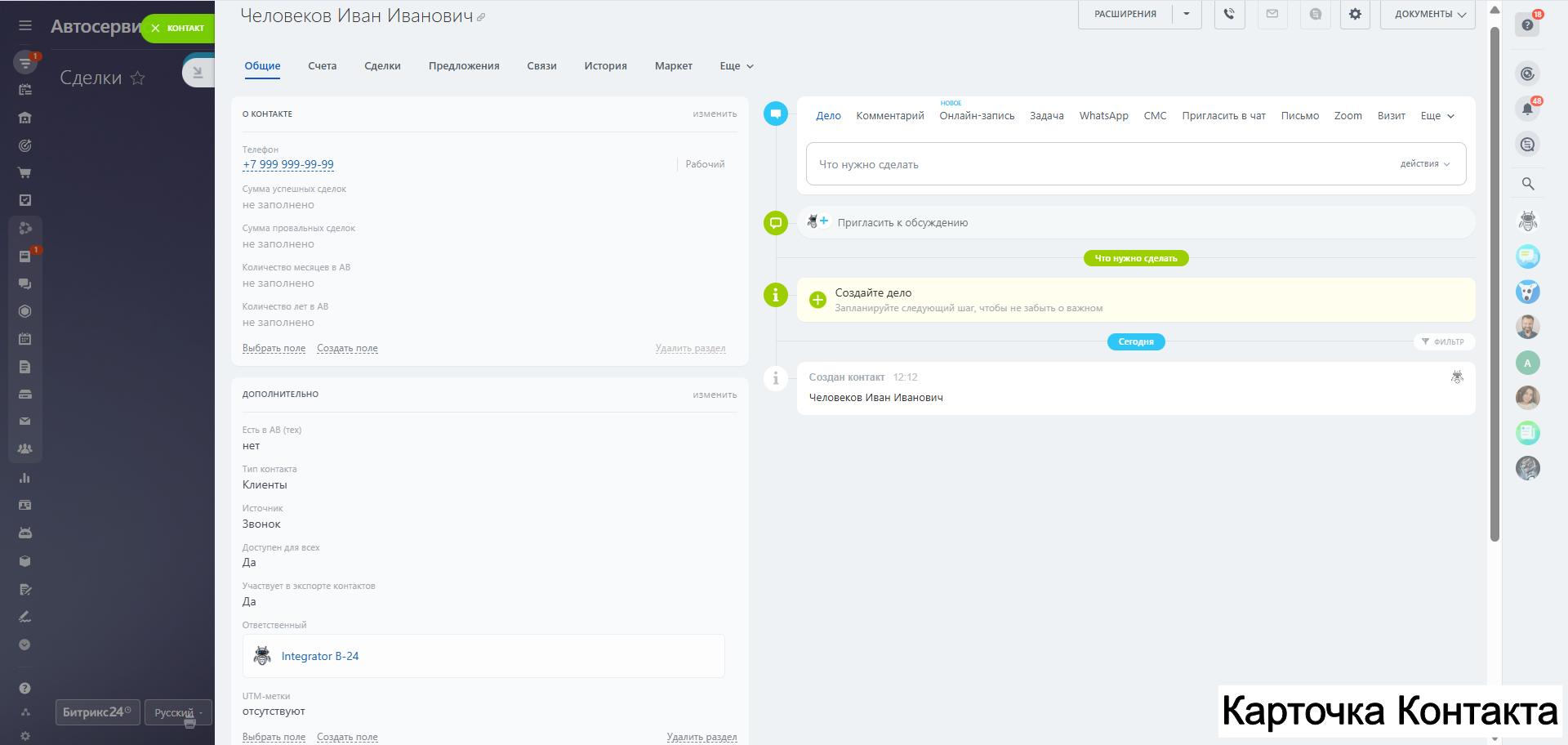The height and width of the screenshot is (745, 1568).
Task: Switch to the Счета tab
Action: pos(323,66)
